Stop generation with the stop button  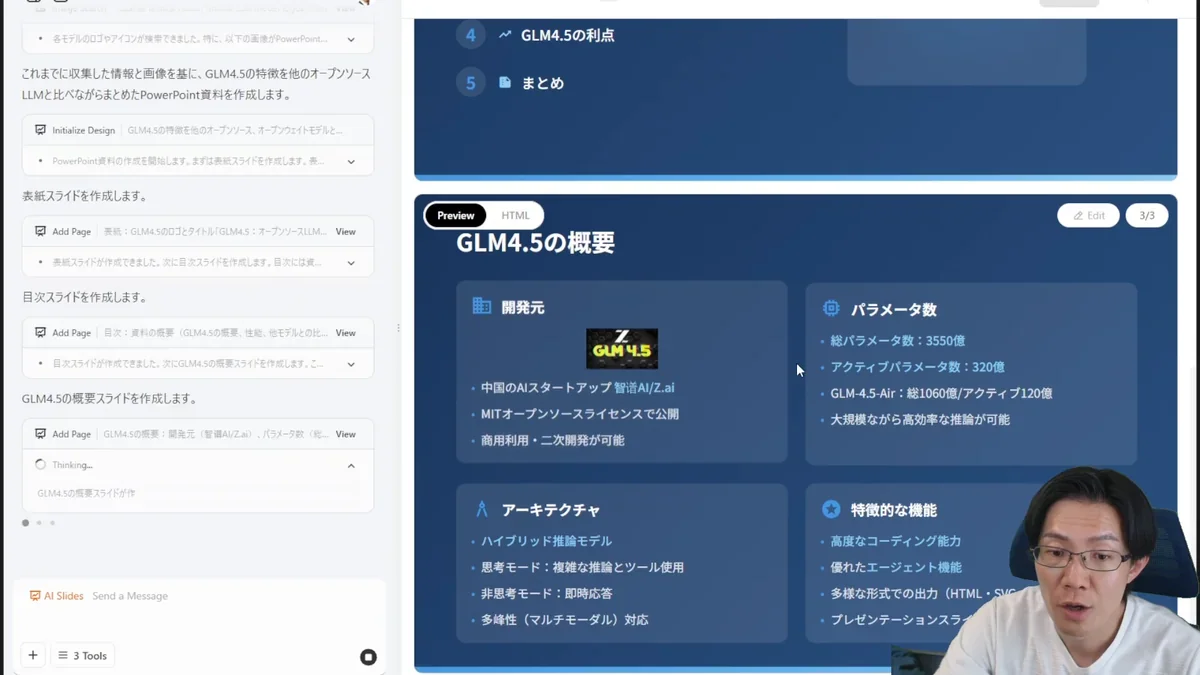point(368,657)
